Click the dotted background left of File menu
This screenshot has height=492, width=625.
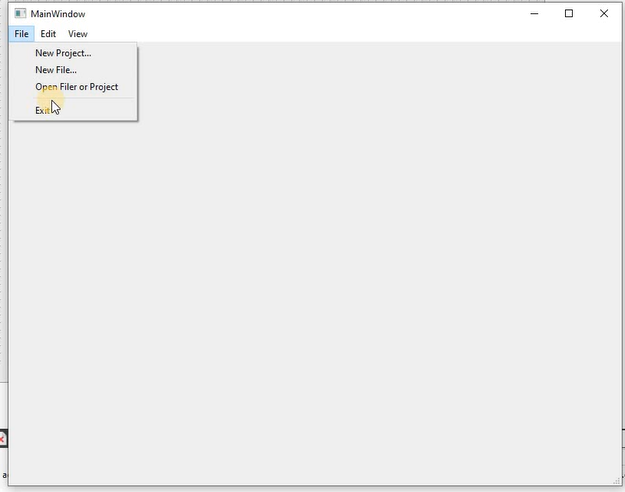pyautogui.click(x=4, y=200)
